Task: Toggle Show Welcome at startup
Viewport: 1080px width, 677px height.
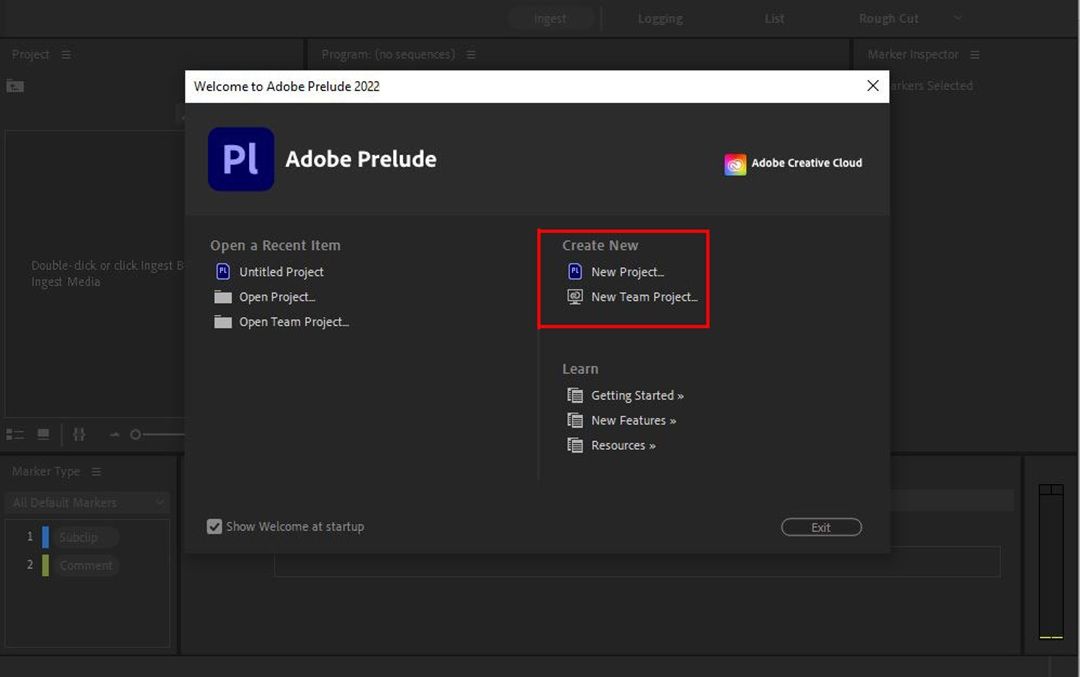Action: [x=214, y=526]
